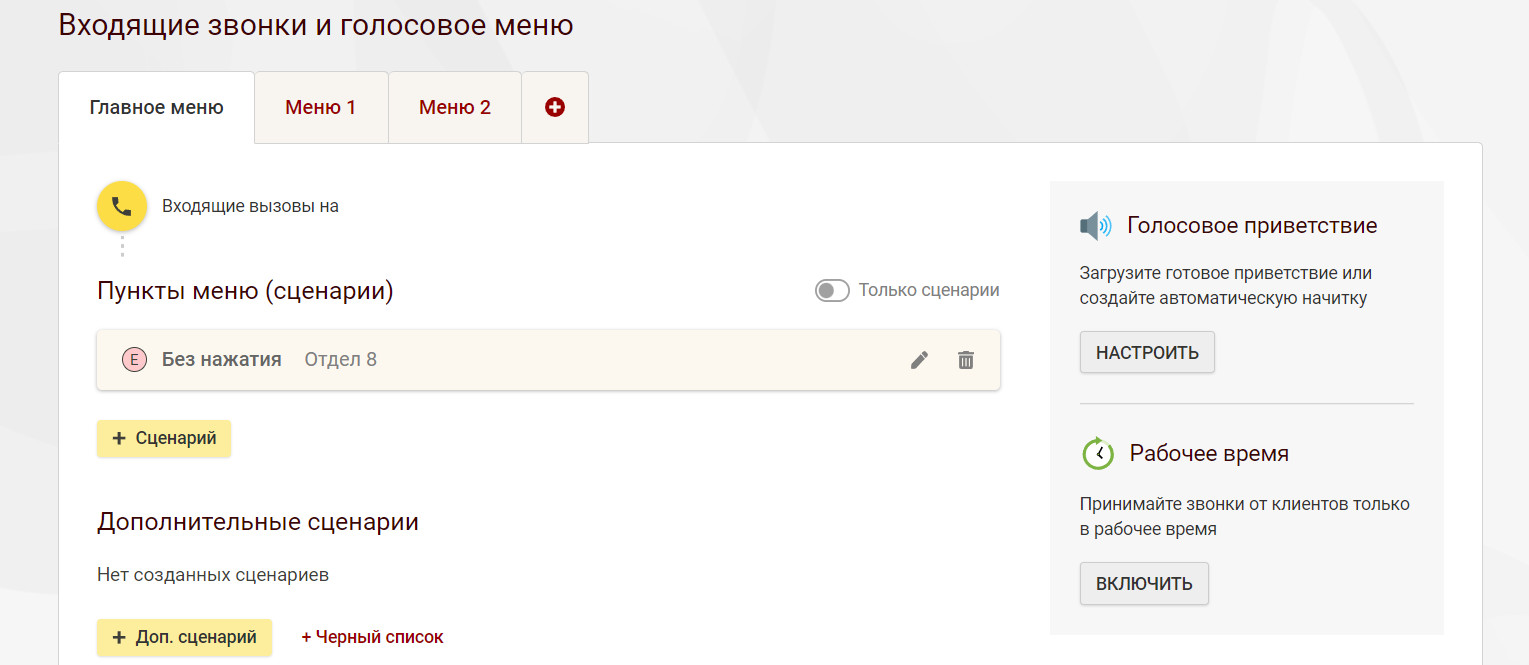
Task: Select the Главное меню tab
Action: tap(156, 108)
